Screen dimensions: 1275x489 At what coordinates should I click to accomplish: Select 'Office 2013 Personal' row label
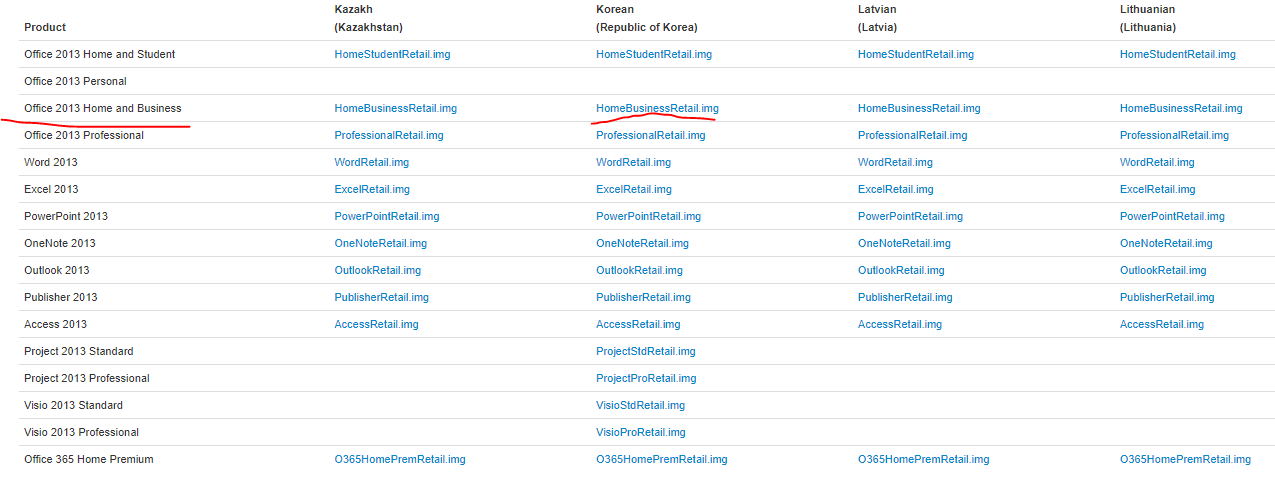coord(75,81)
